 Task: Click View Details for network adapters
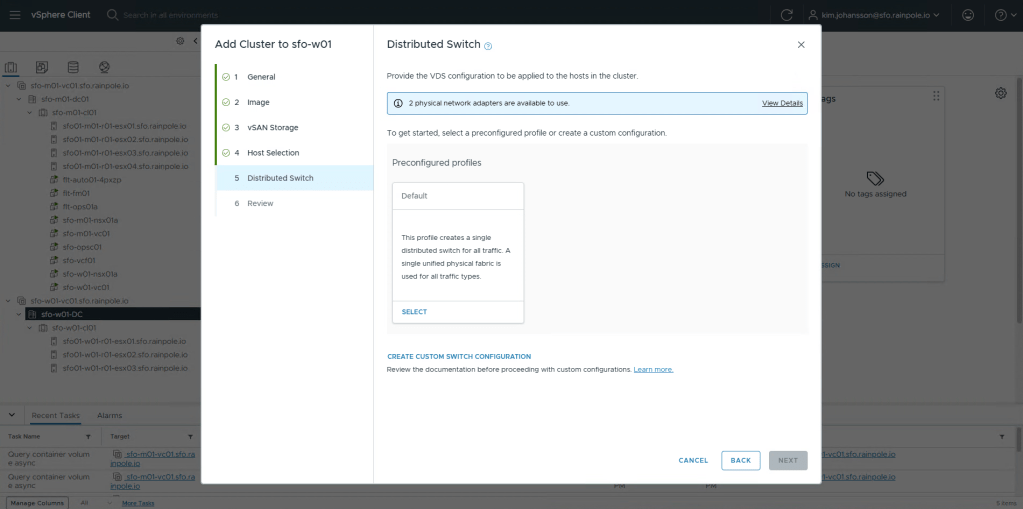[782, 103]
